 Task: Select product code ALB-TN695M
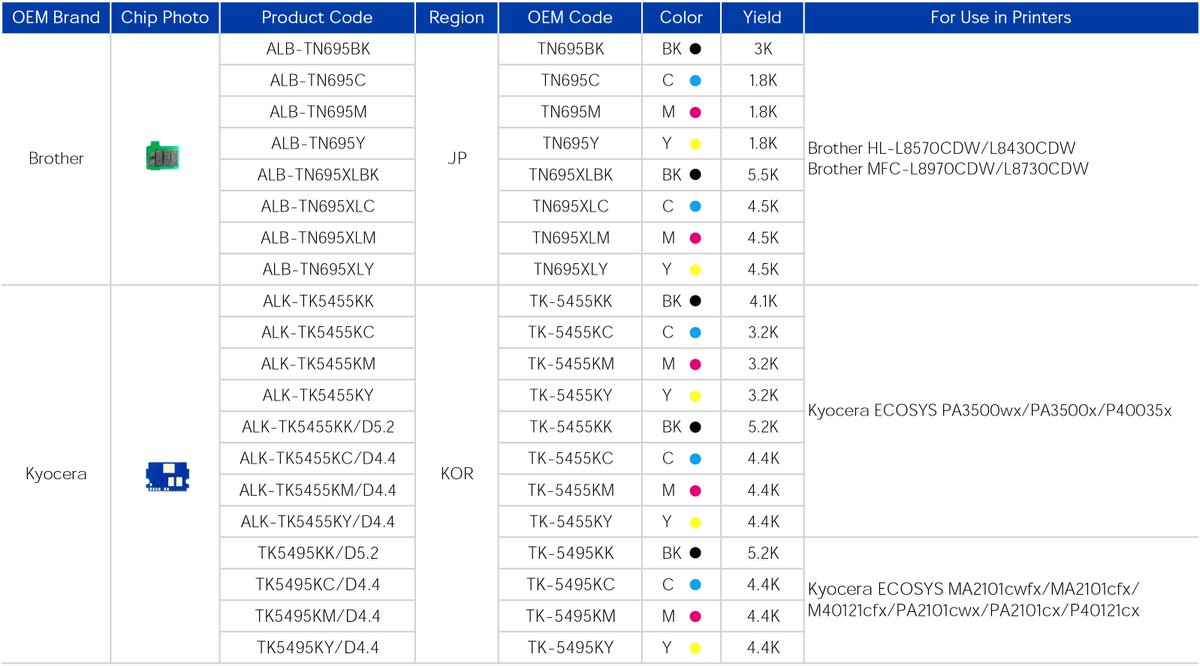click(x=318, y=112)
